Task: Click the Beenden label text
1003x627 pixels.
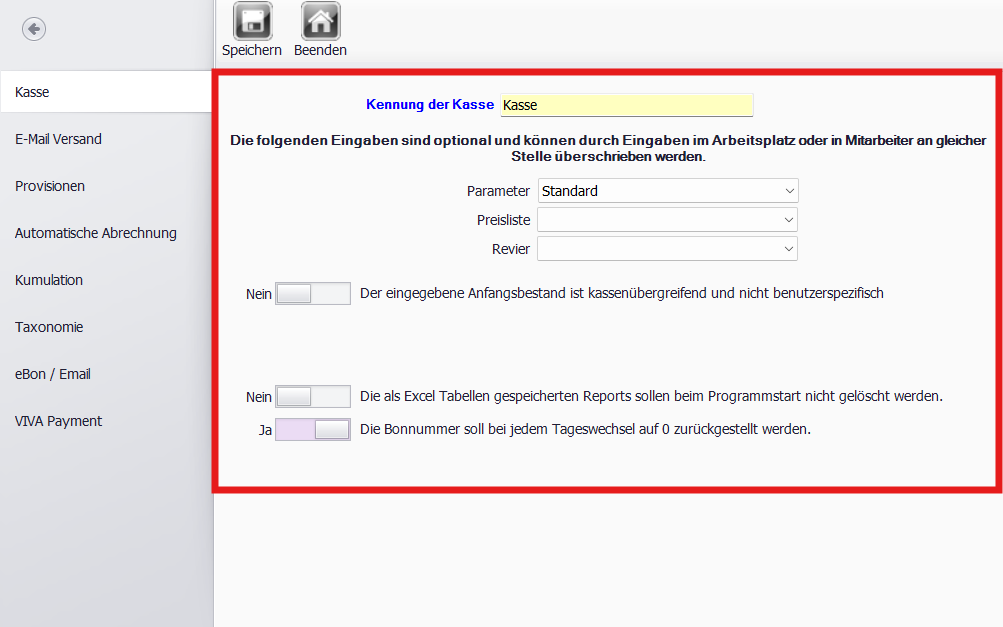Action: (x=320, y=50)
